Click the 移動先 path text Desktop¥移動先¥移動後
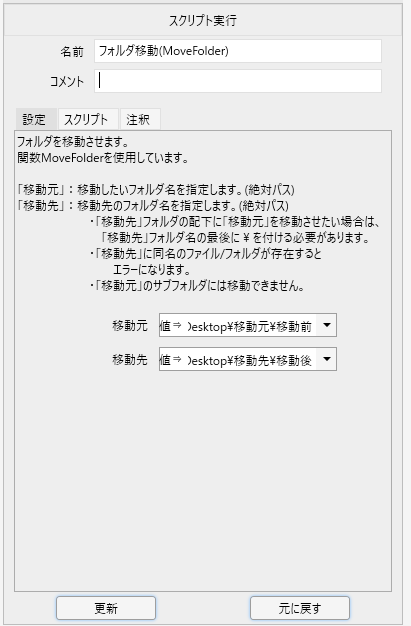411x626 pixels. click(250, 360)
